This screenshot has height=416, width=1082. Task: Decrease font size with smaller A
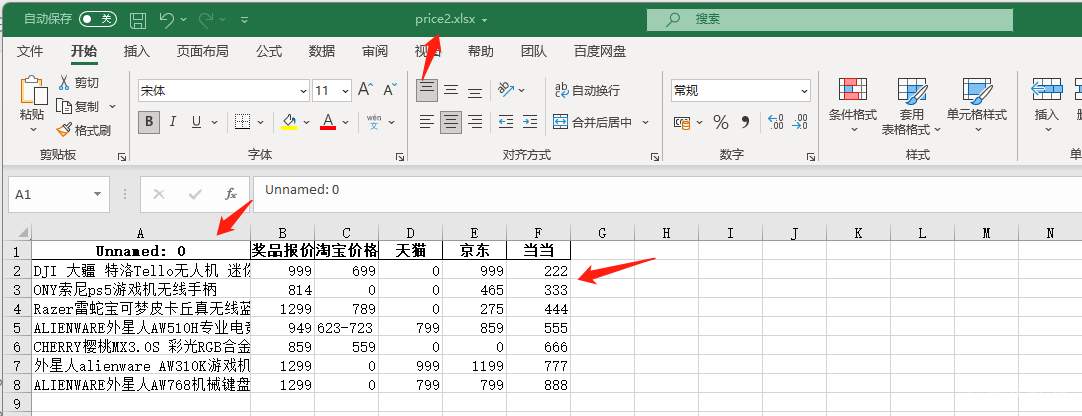tap(390, 90)
